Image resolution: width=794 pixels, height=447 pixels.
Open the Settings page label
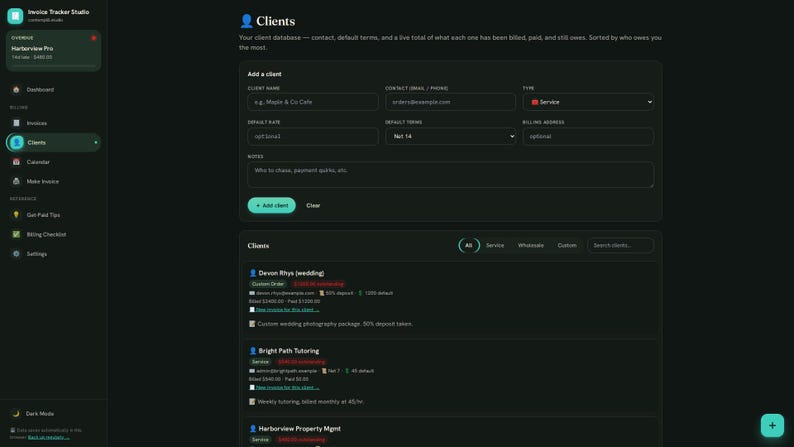click(36, 254)
